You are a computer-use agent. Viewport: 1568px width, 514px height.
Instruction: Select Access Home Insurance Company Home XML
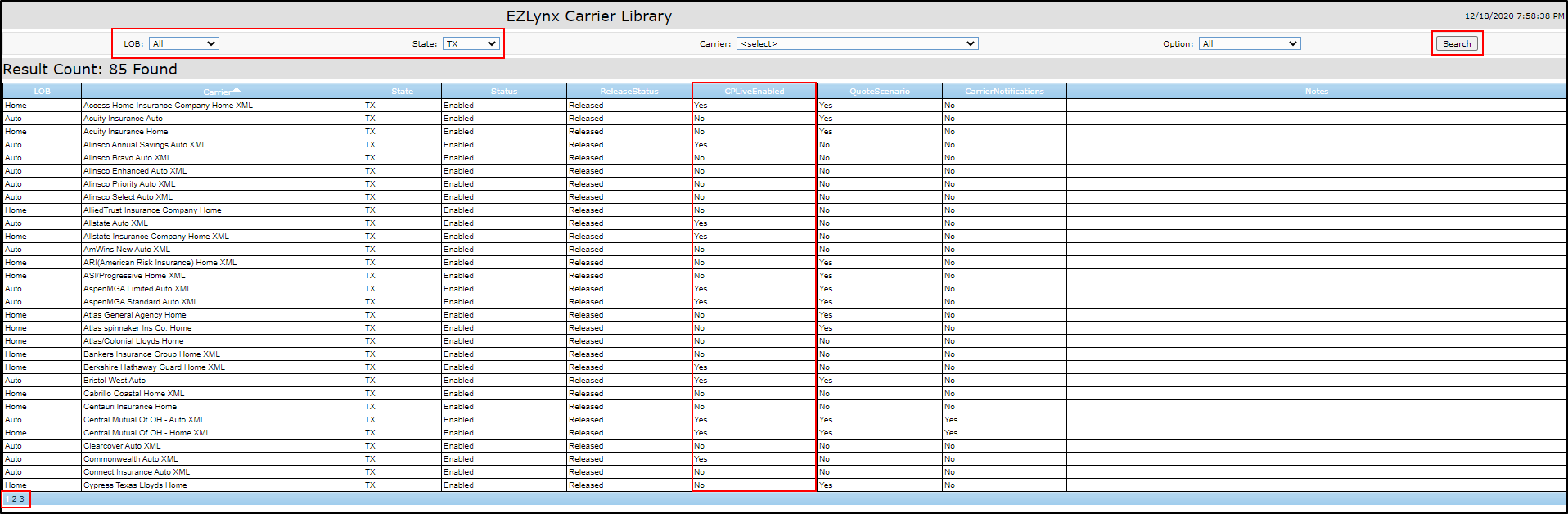coord(168,106)
